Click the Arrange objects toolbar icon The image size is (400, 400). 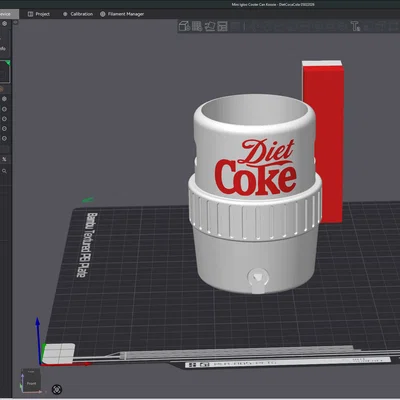click(x=222, y=26)
